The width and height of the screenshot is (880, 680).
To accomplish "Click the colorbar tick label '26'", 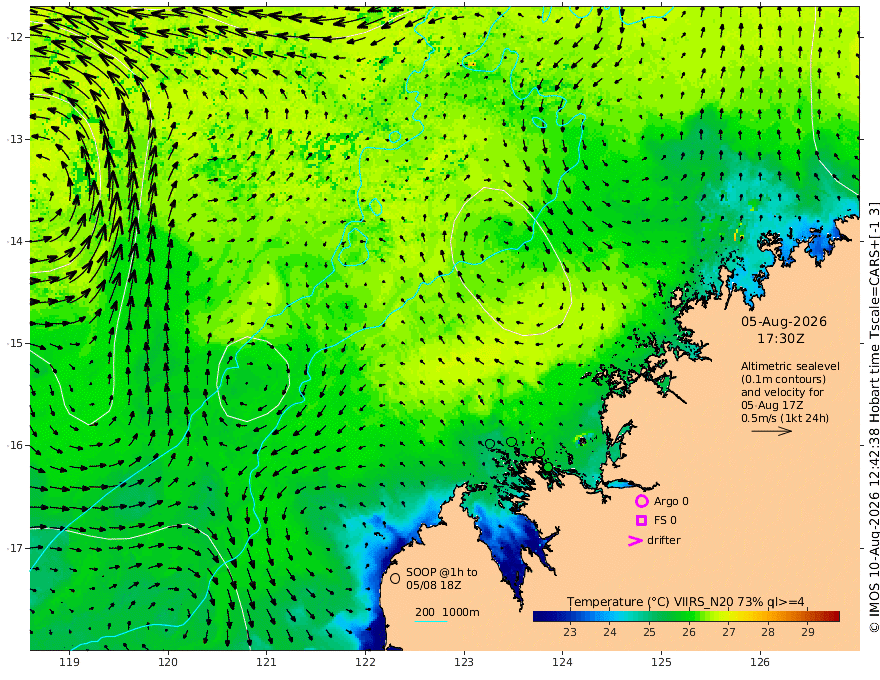I will click(x=689, y=632).
